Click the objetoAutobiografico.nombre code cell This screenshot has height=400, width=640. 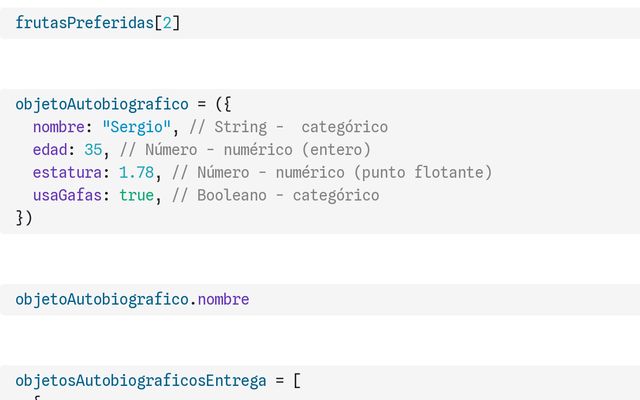(320, 300)
